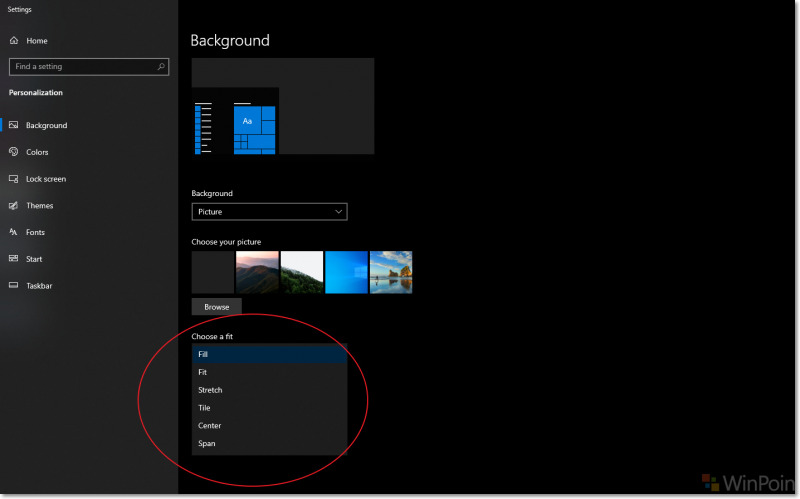Screen dimensions: 800x499
Task: Select the green forest hill thumbnail
Action: point(302,272)
